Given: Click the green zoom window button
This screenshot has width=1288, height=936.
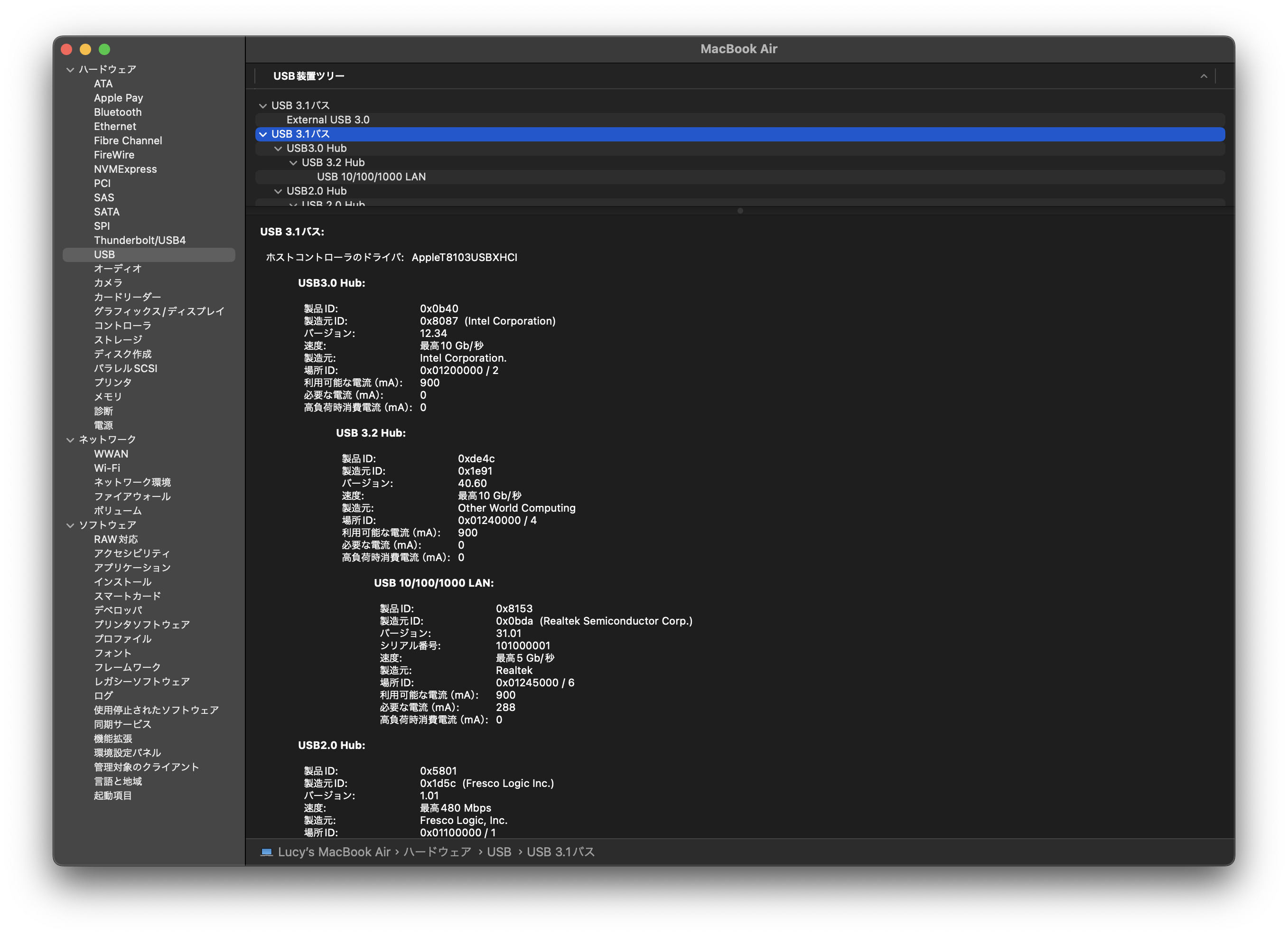Looking at the screenshot, I should tap(104, 49).
